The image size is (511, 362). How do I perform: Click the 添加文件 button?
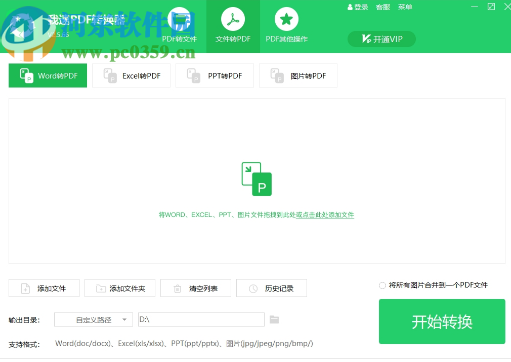click(44, 288)
